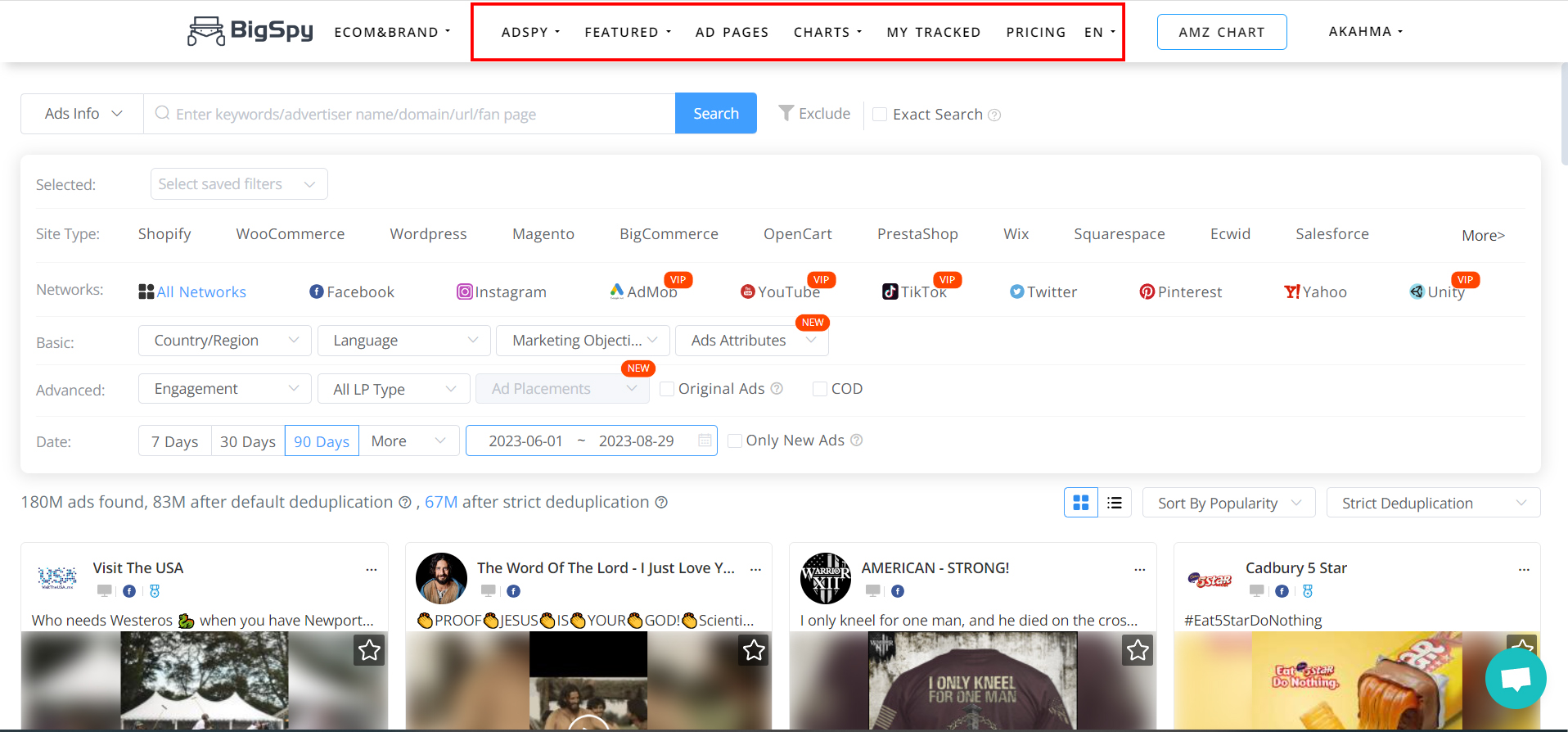Screen dimensions: 1568x732
Task: Filter by WooCommerce site type
Action: [x=291, y=233]
